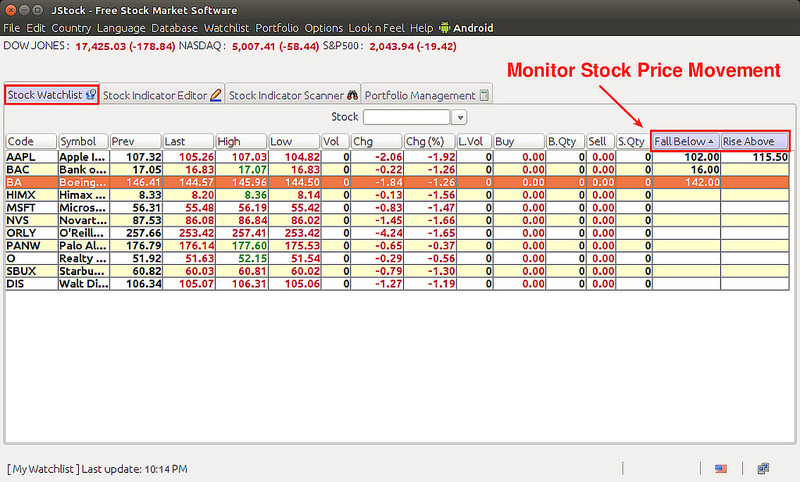Screen dimensions: 800x482
Task: Click the Fall Below cell for BAC
Action: pos(686,170)
